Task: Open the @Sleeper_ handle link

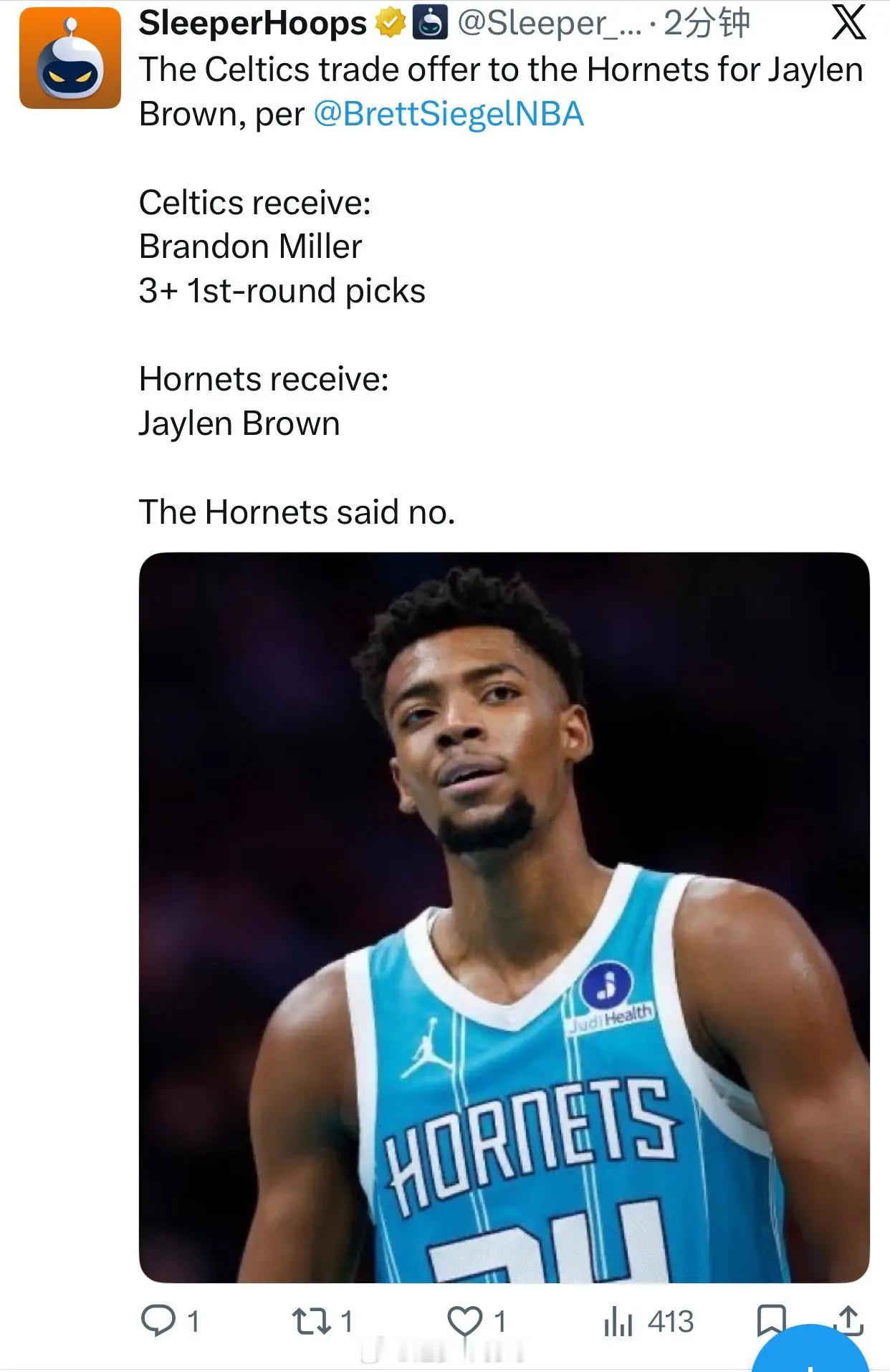Action: (x=550, y=24)
